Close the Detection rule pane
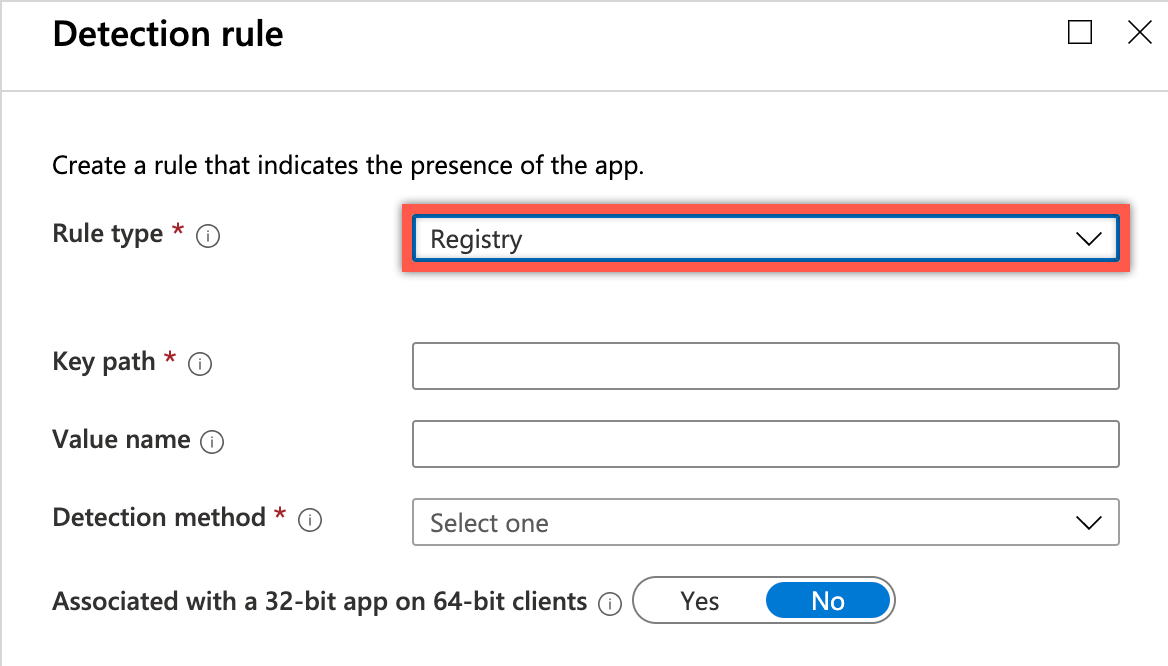 pos(1140,32)
